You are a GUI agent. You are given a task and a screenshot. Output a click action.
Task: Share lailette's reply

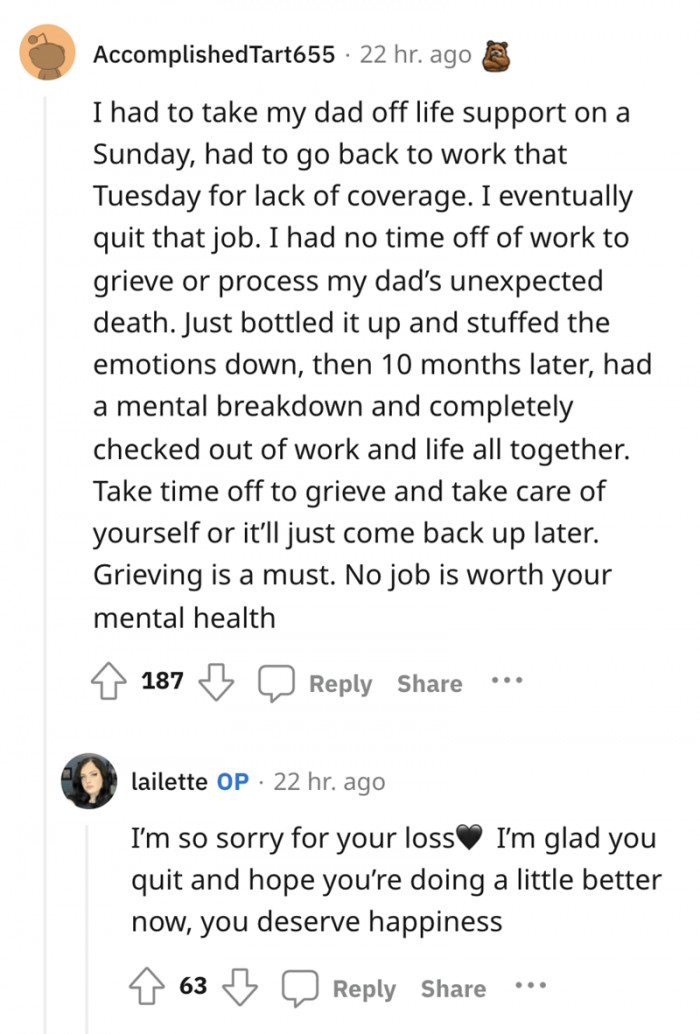coord(453,989)
